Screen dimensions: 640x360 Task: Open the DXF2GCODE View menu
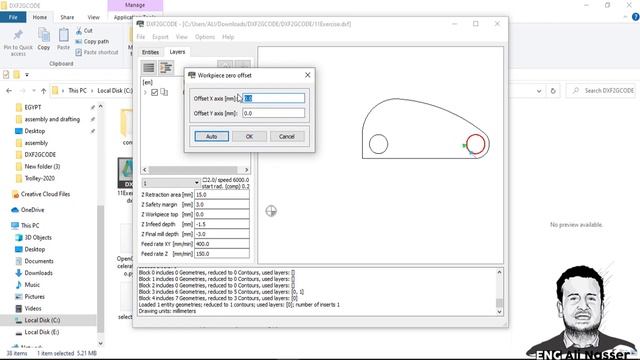click(x=182, y=37)
